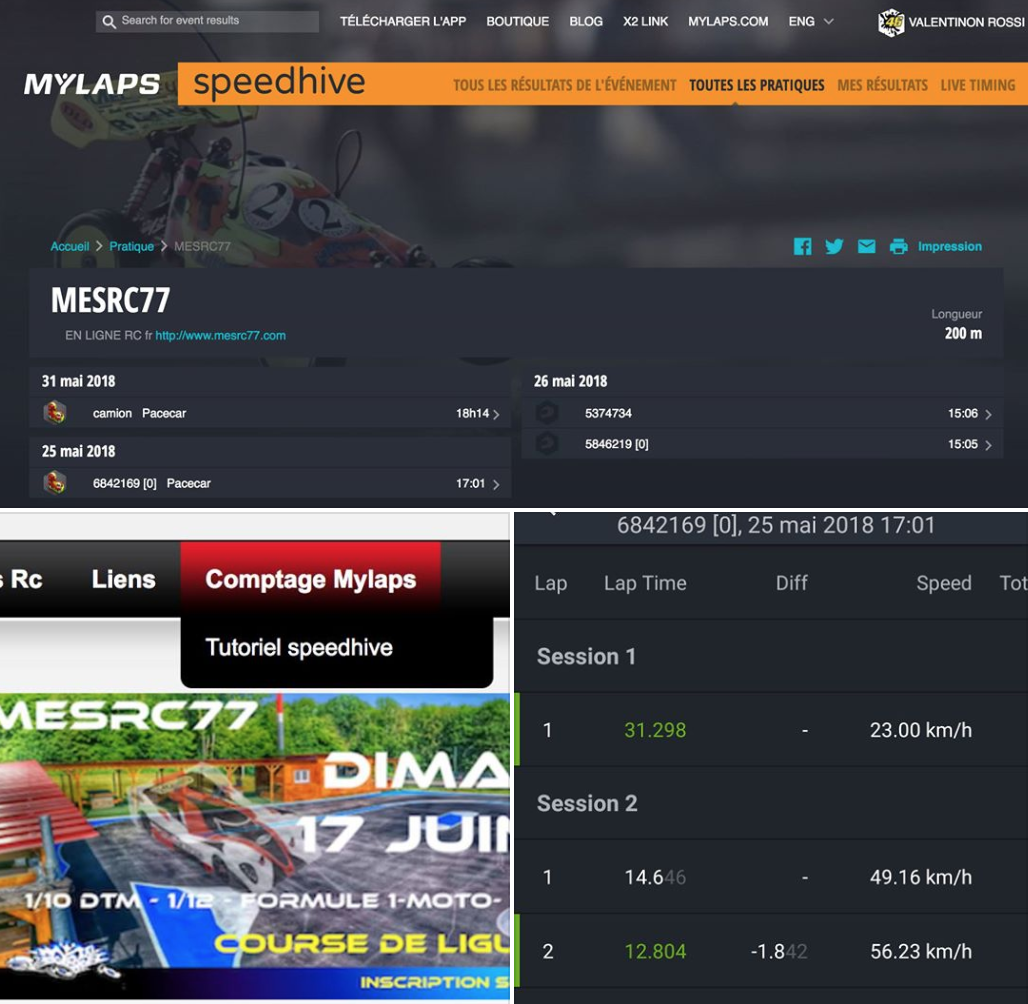The height and width of the screenshot is (1004, 1028).
Task: Click the Speed column header
Action: [943, 583]
